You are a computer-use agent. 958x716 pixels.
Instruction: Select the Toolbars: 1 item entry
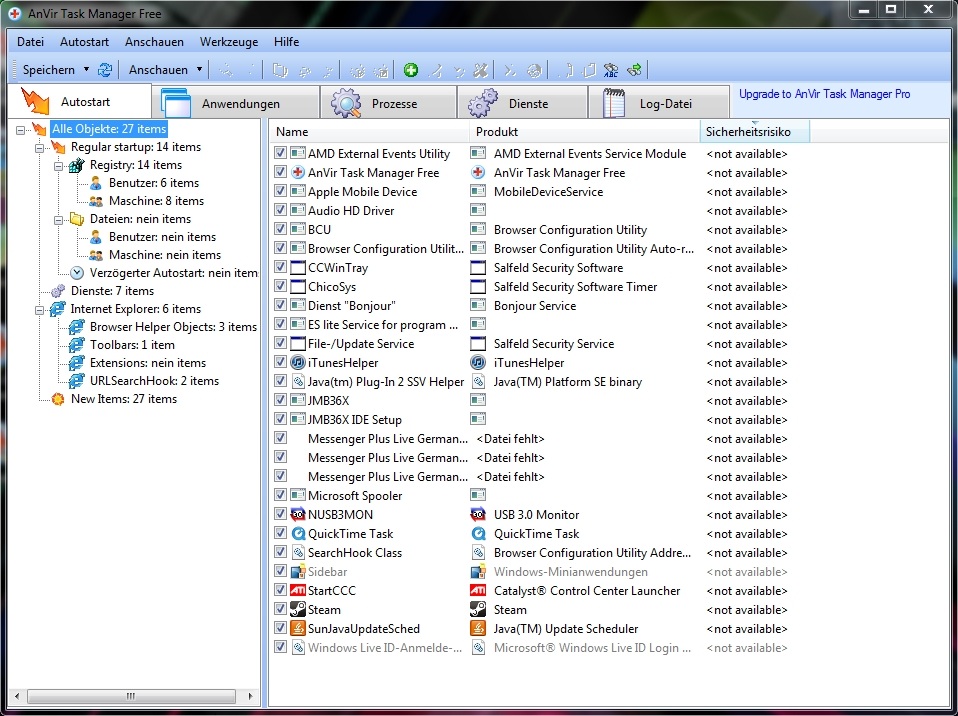(x=133, y=345)
